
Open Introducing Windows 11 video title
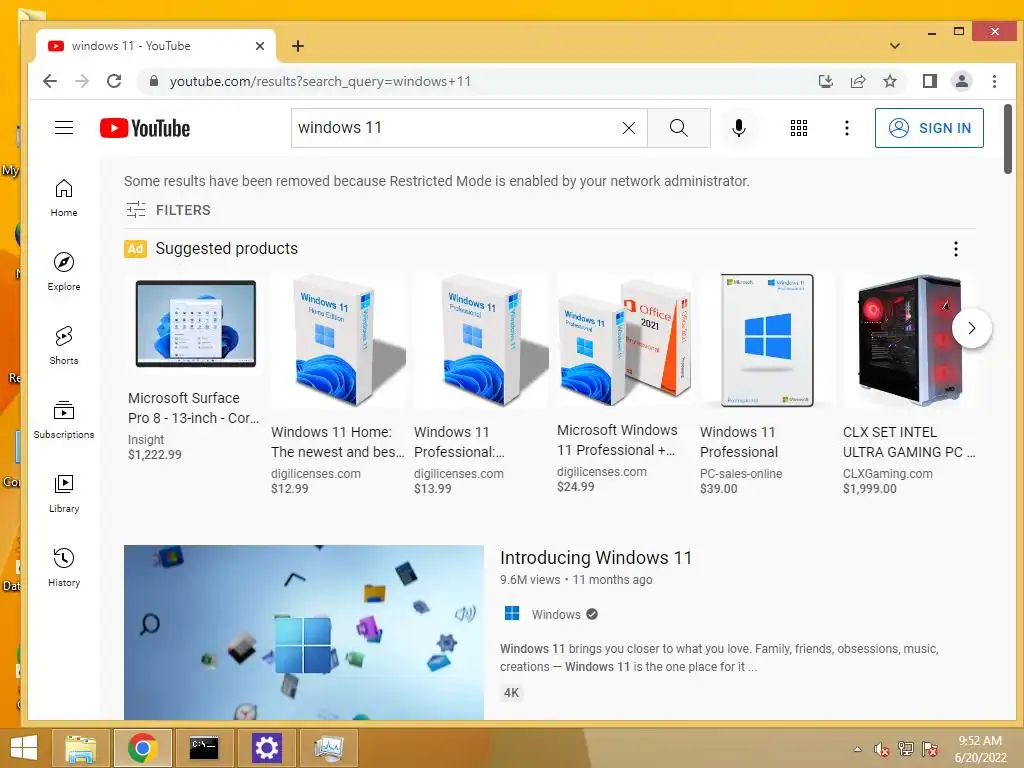[596, 558]
